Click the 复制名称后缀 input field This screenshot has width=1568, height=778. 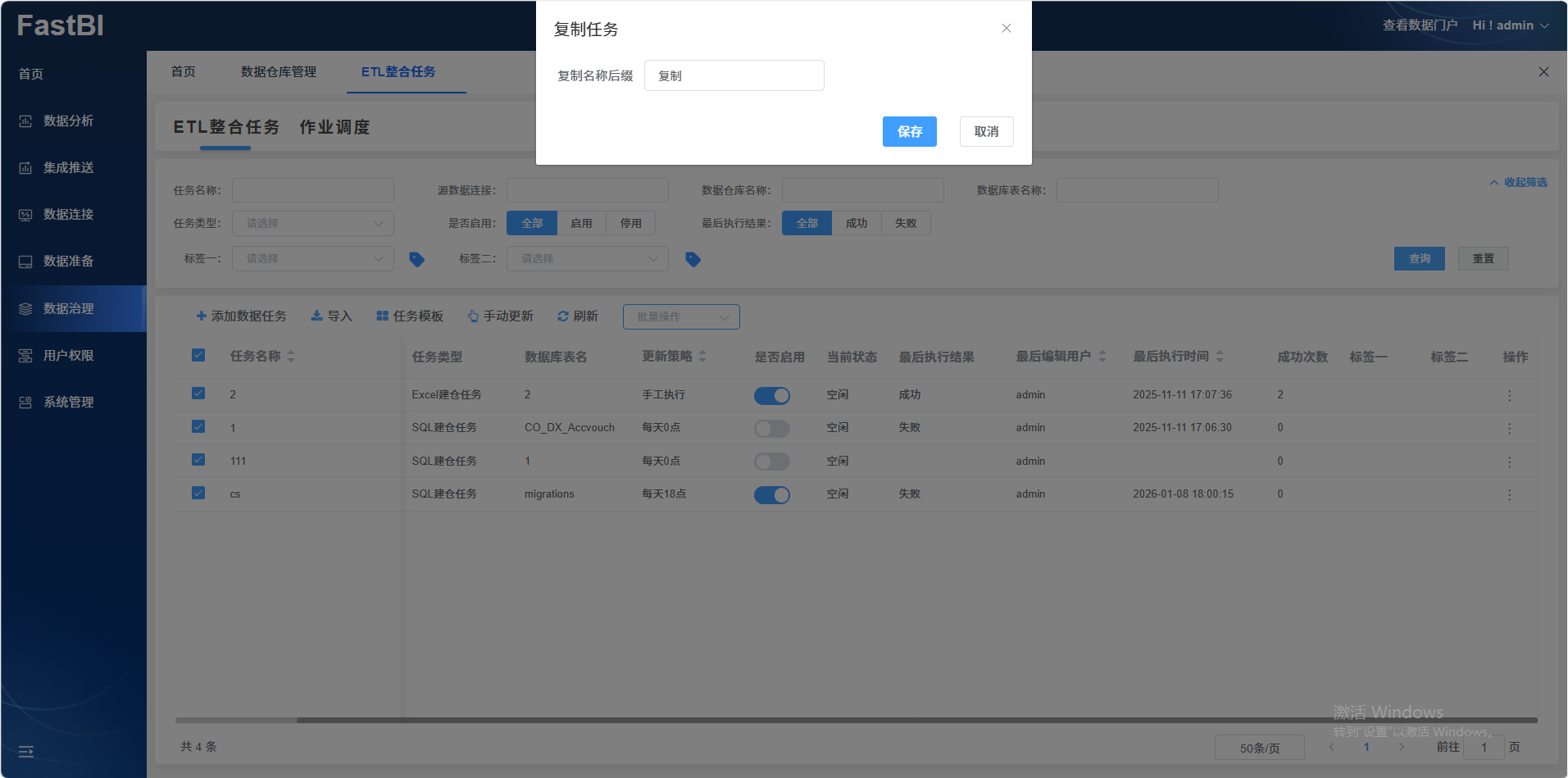coord(734,75)
